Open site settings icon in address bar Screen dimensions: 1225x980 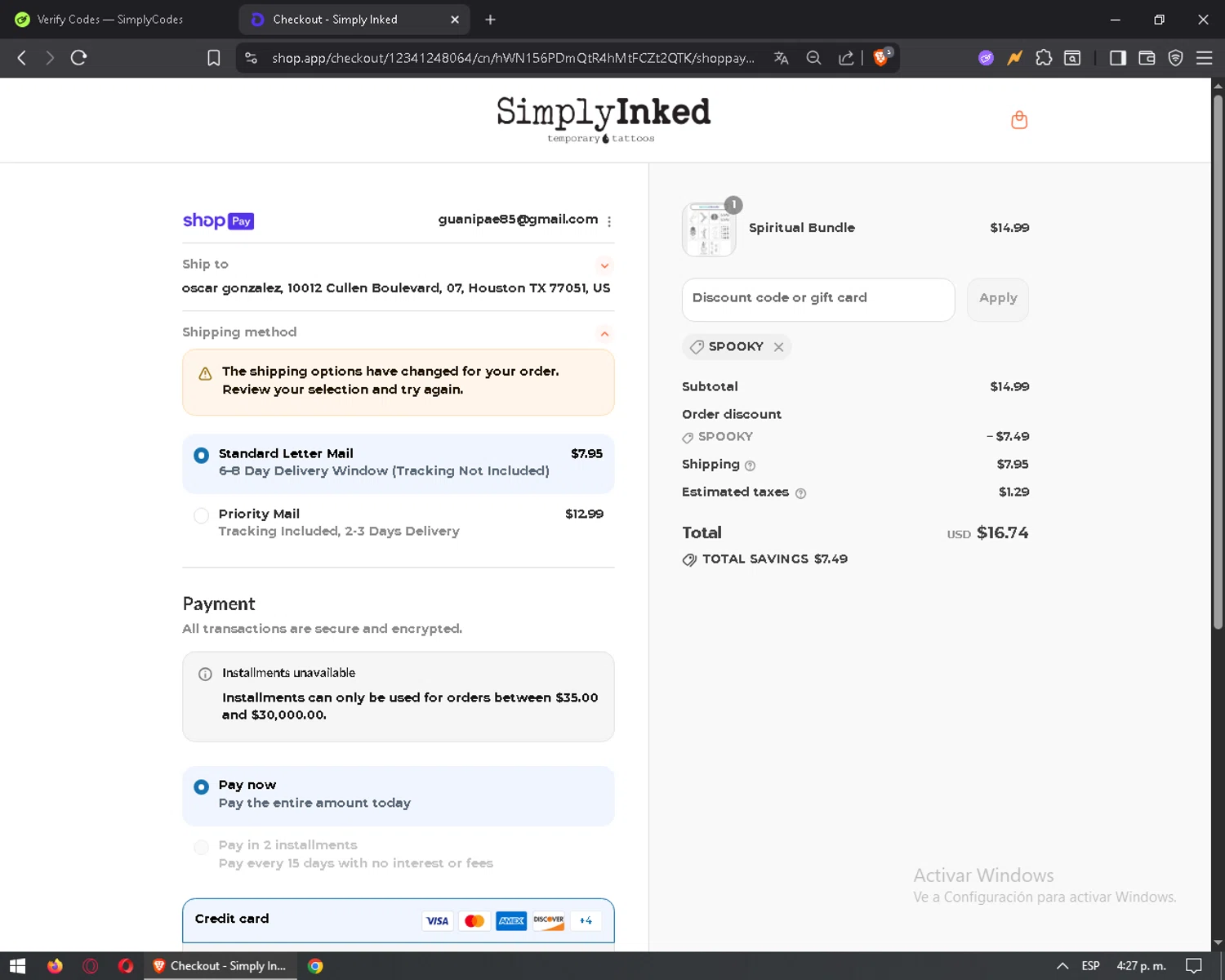tap(252, 58)
